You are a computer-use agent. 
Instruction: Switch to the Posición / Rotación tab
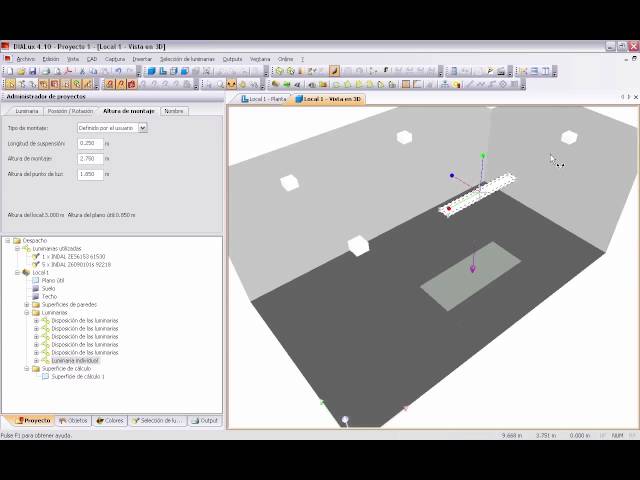(70, 111)
